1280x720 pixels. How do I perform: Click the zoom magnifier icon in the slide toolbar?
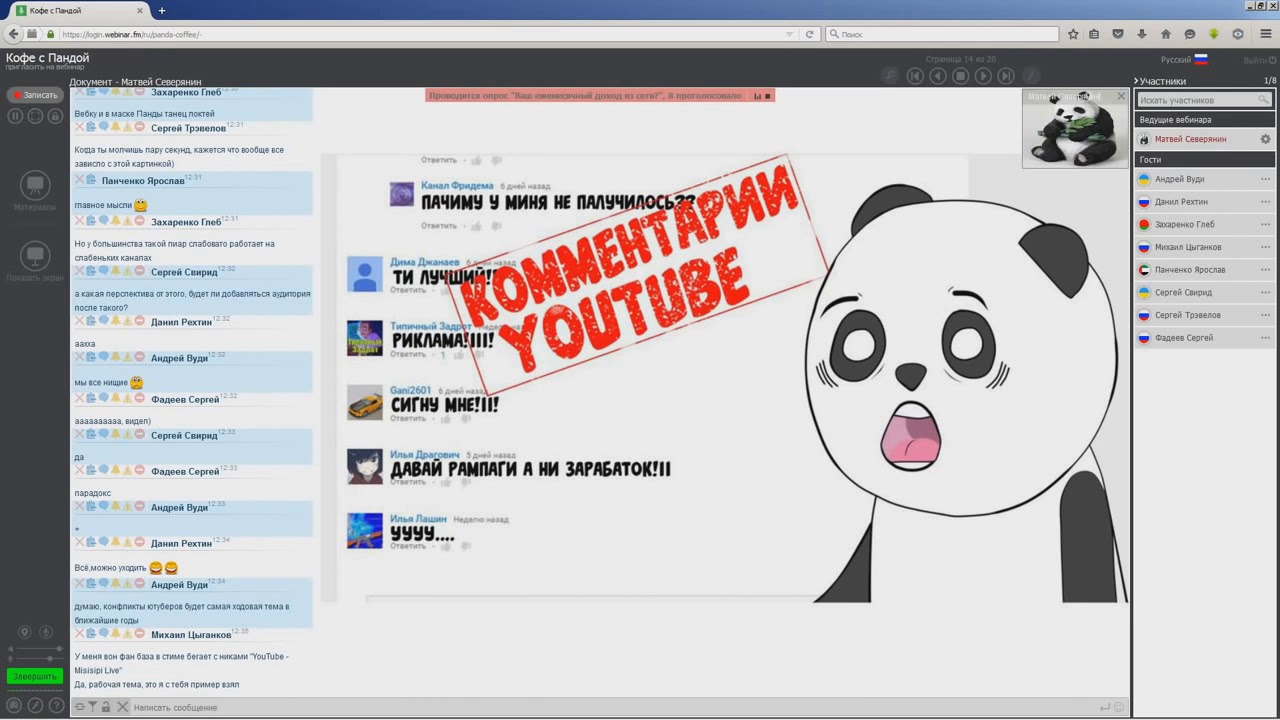tap(890, 75)
